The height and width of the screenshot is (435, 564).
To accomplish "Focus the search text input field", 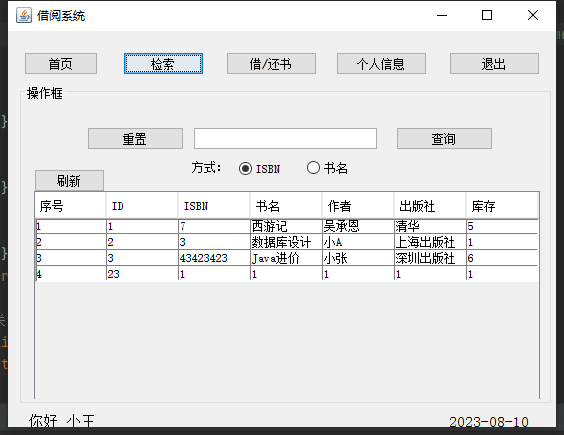I will point(285,139).
